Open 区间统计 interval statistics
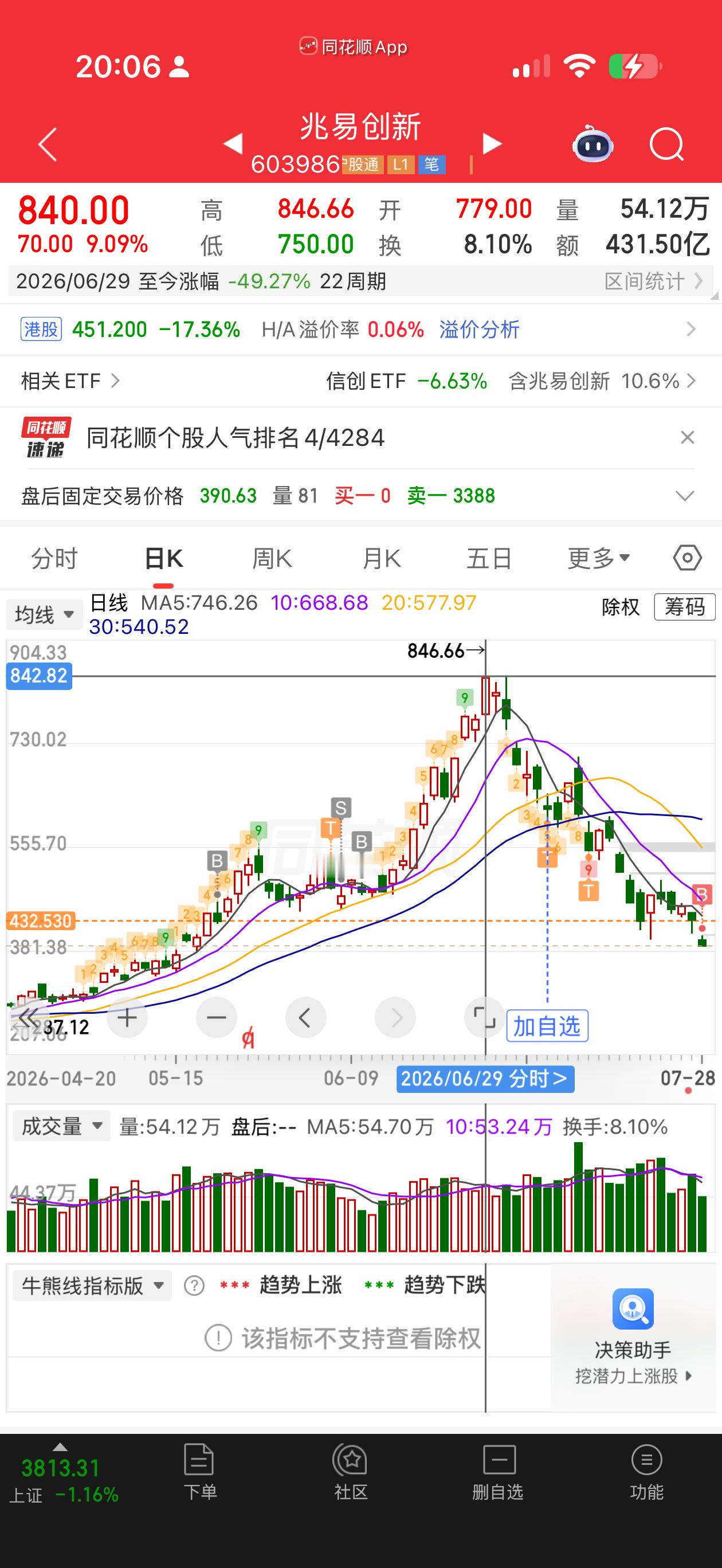This screenshot has width=722, height=1568. 654,281
